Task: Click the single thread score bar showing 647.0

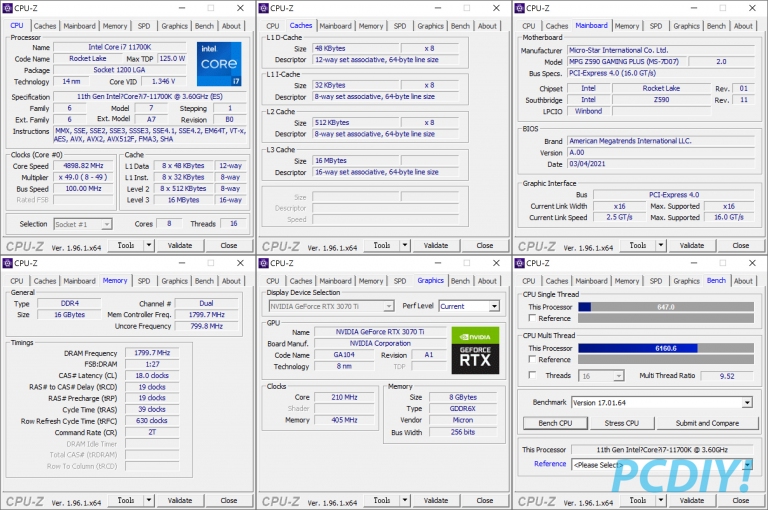Action: (x=666, y=307)
